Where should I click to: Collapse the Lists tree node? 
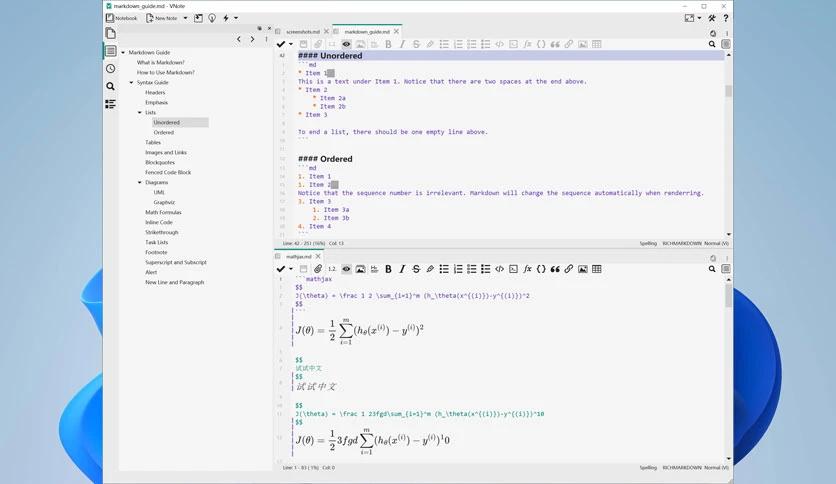140,112
